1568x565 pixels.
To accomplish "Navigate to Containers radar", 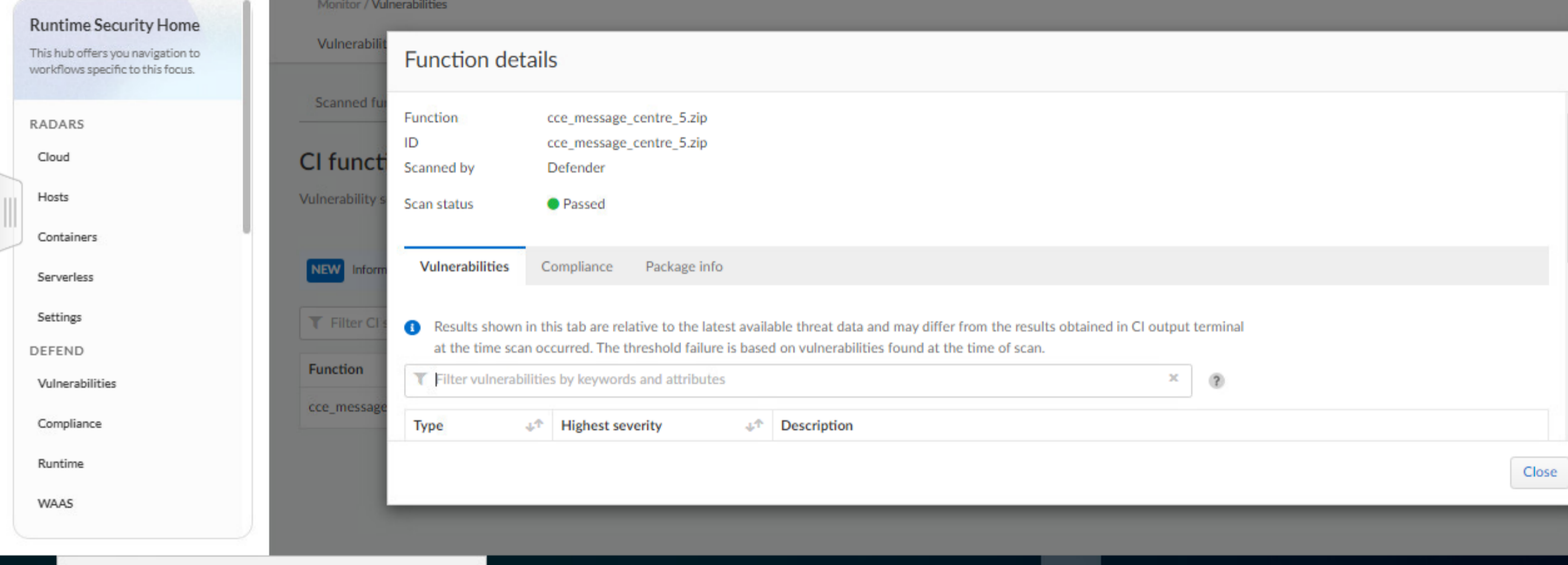I will pos(67,237).
